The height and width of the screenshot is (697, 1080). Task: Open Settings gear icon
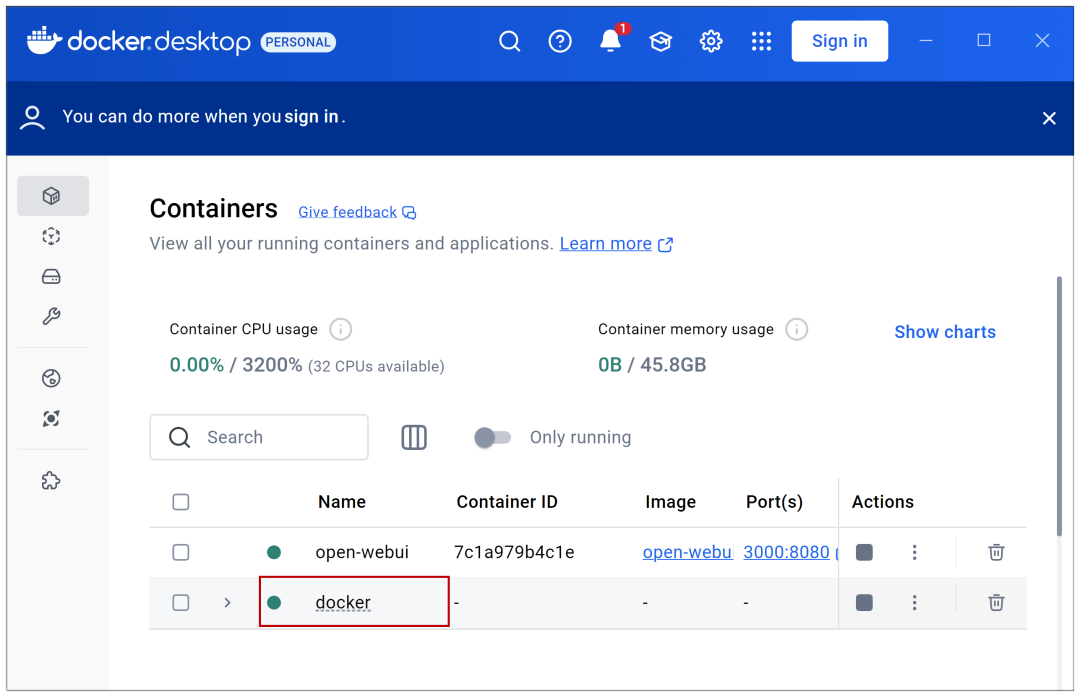tap(711, 41)
